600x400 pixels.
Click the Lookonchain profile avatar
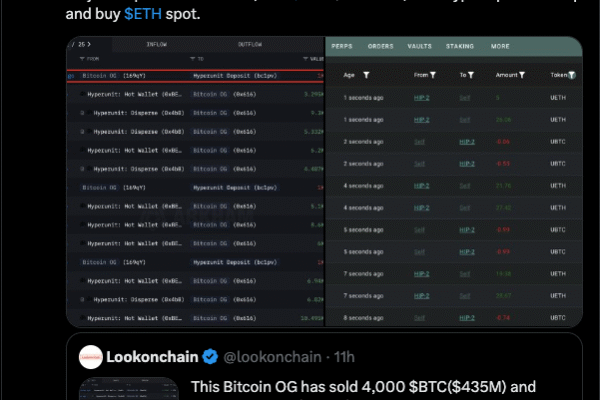point(92,356)
